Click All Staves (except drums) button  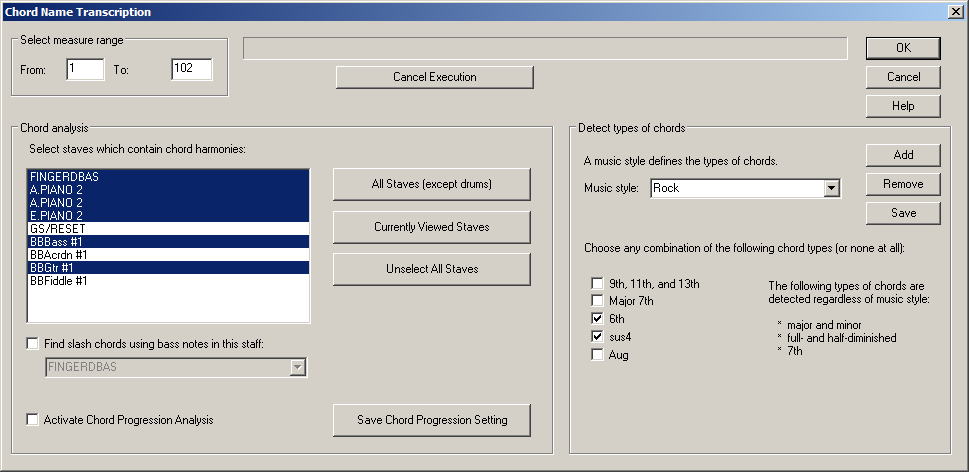[x=431, y=185]
